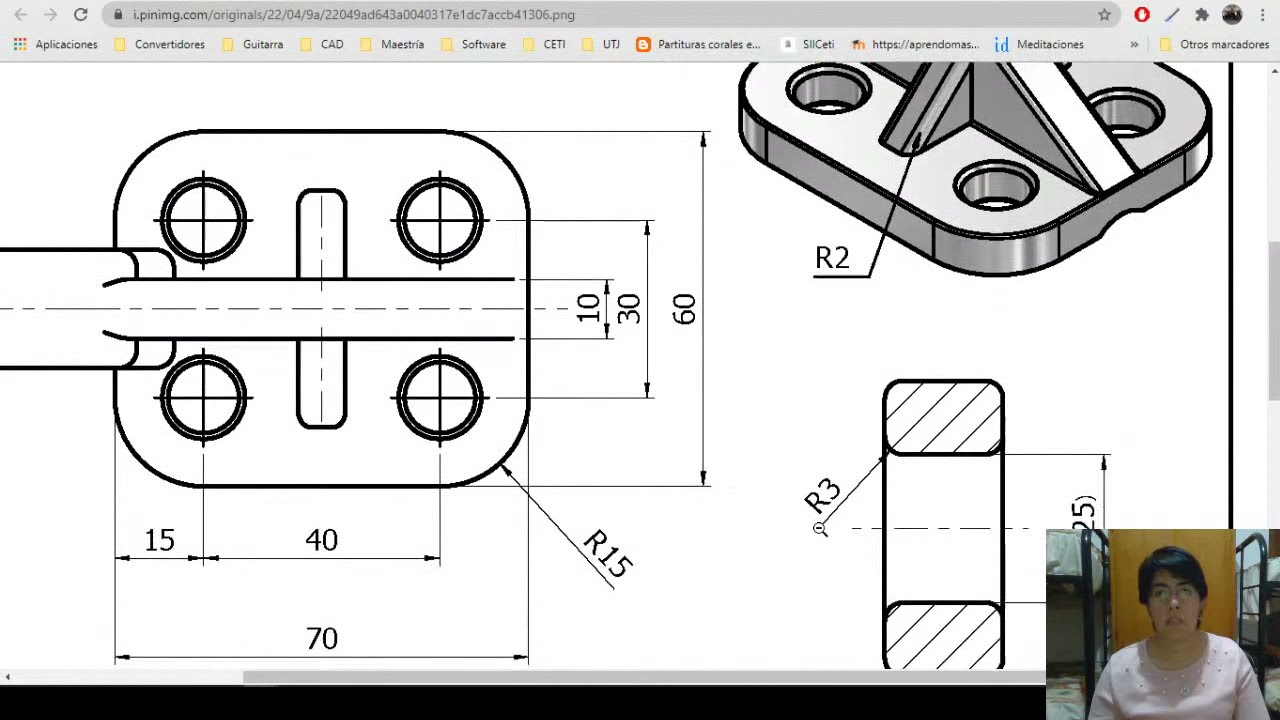Open the Meditaciones bookmark
The image size is (1280, 720).
pos(1039,44)
